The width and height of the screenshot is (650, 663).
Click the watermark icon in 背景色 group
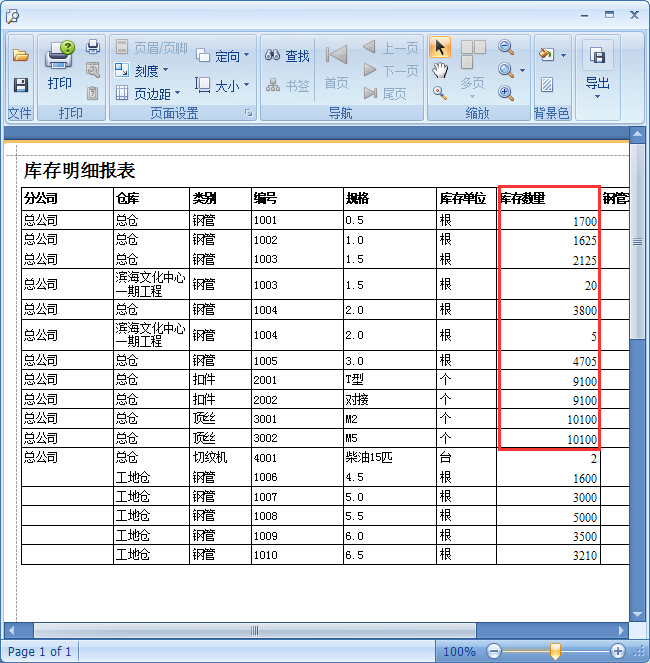pos(547,85)
